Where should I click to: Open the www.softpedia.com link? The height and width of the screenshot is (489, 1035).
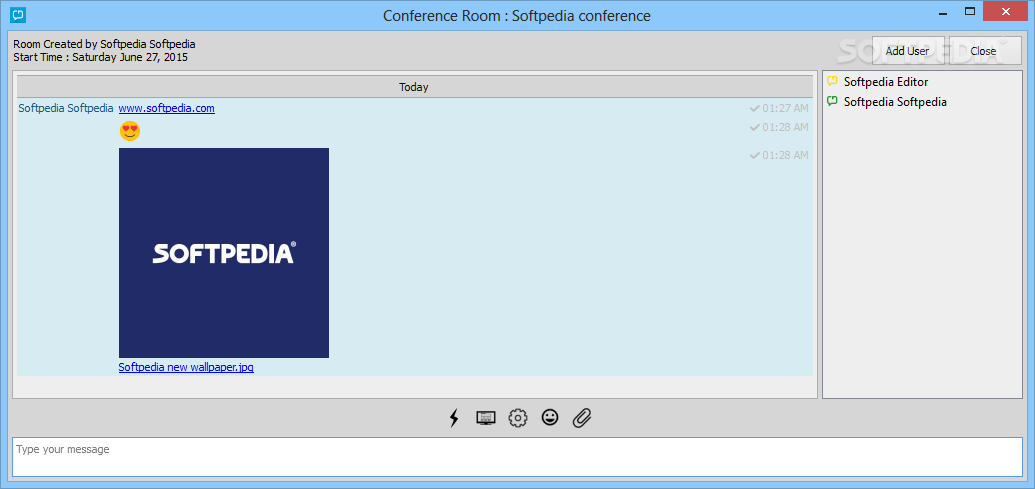166,108
